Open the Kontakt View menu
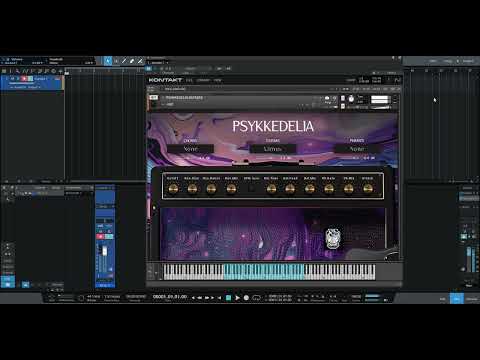 217,80
